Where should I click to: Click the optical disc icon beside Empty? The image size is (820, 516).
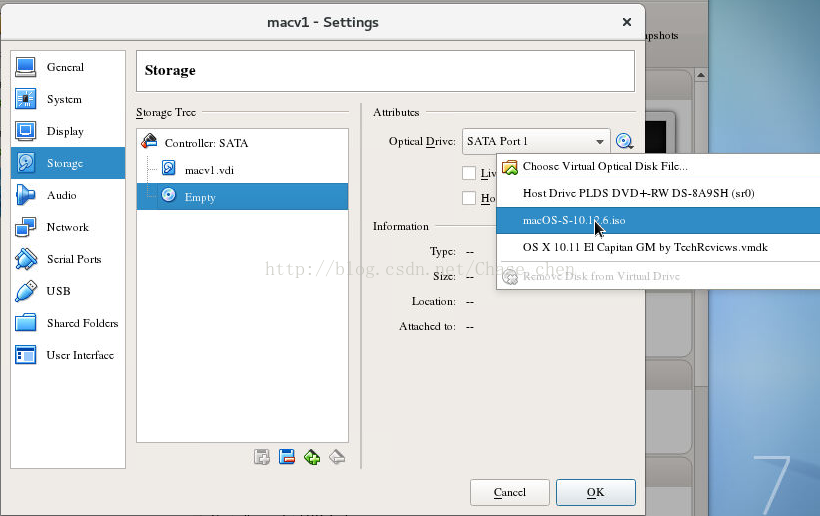click(x=168, y=195)
